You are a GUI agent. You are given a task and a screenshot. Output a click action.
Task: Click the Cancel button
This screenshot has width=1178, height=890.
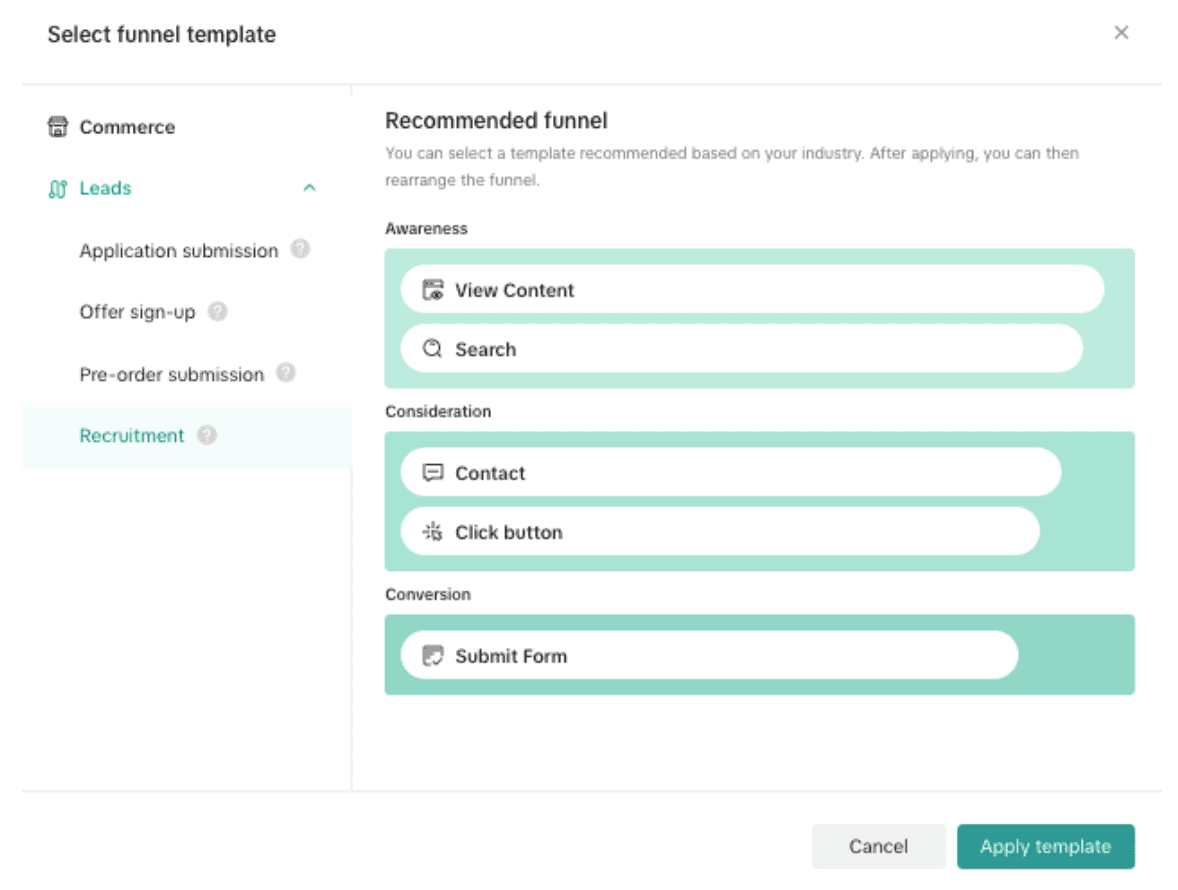pyautogui.click(x=878, y=846)
